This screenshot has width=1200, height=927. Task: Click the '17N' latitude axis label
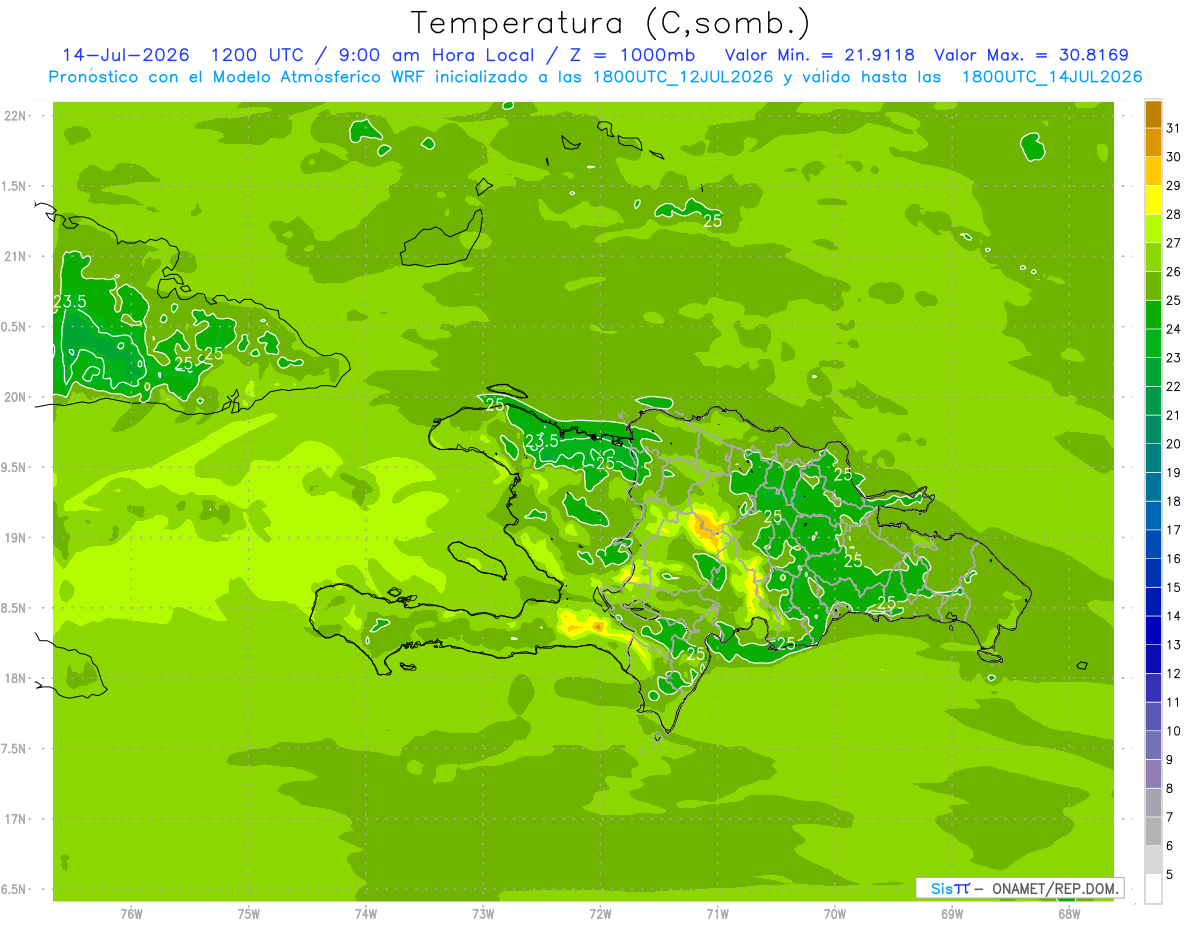(17, 819)
